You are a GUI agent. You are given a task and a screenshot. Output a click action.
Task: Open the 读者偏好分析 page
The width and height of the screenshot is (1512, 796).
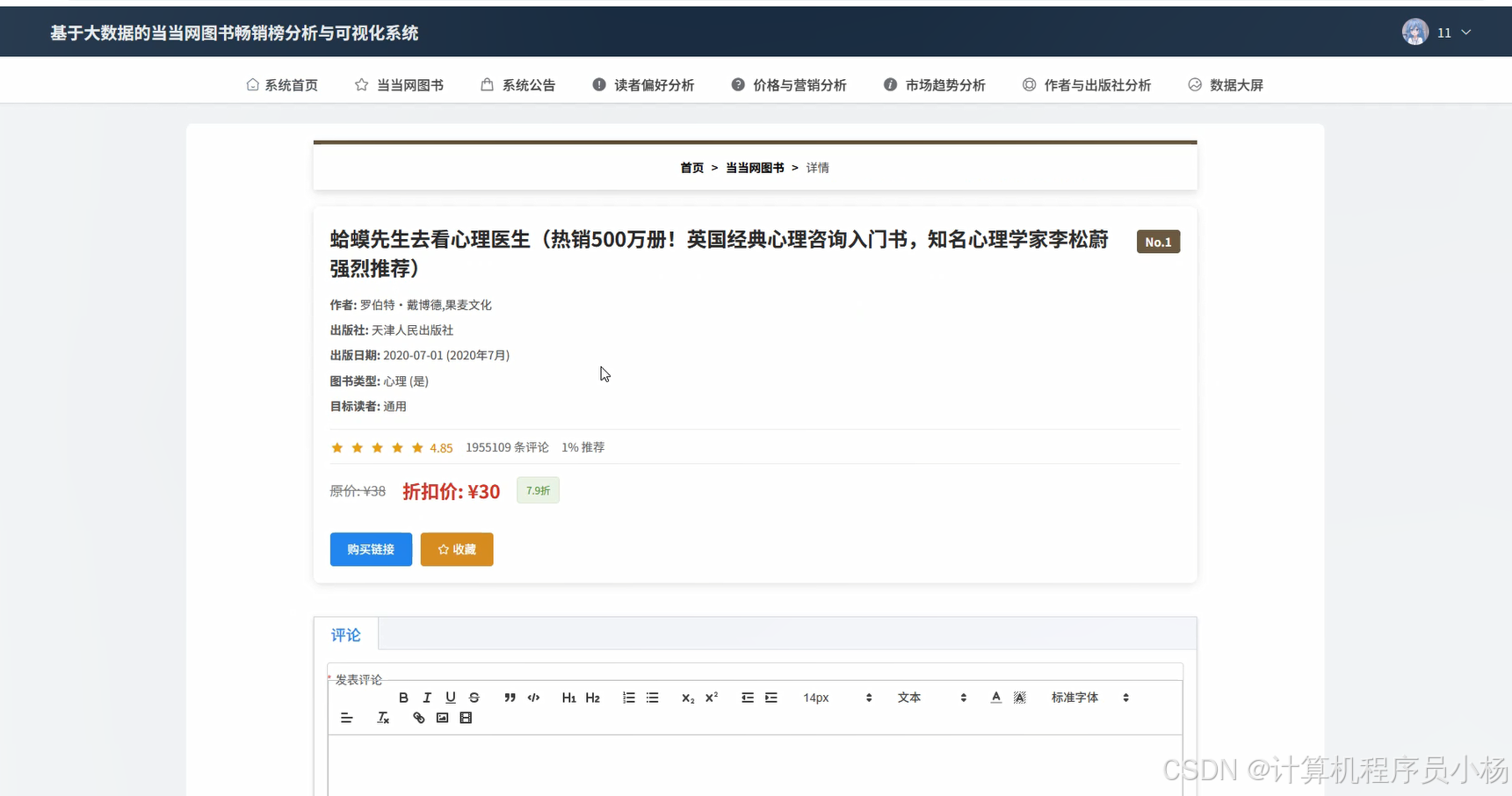click(x=643, y=85)
